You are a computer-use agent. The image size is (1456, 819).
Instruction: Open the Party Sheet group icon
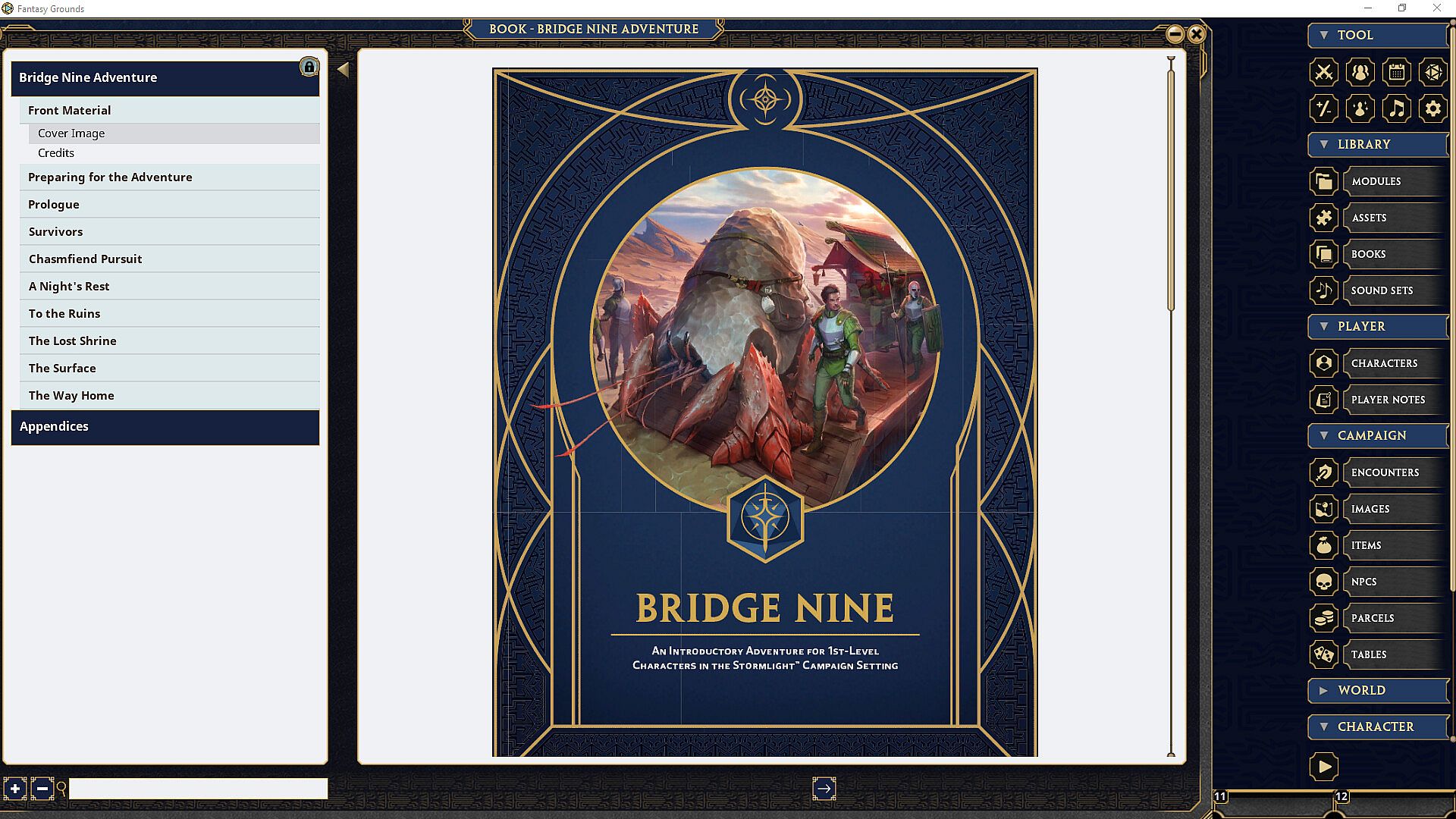point(1360,72)
